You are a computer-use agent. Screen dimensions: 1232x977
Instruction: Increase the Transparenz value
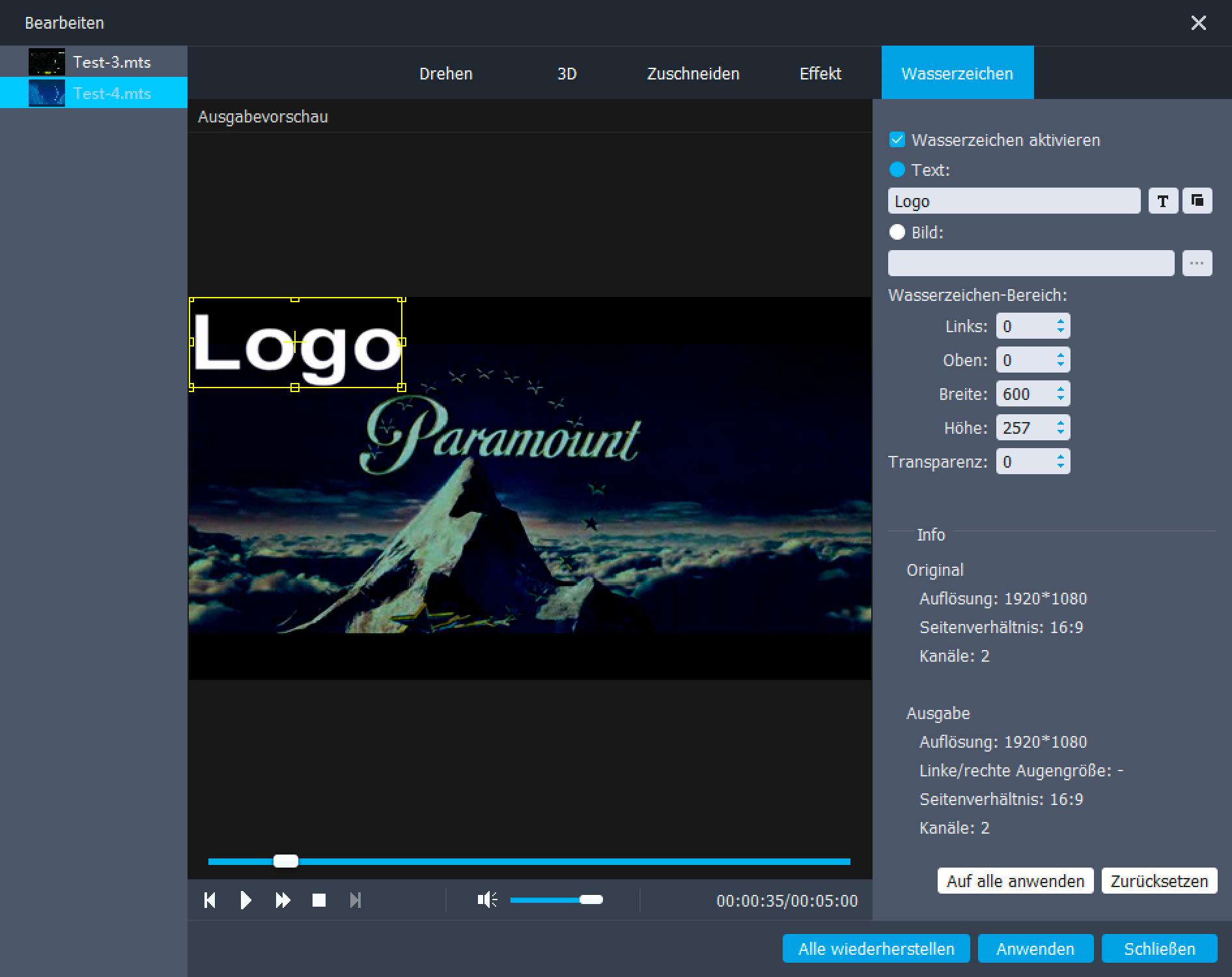click(x=1061, y=457)
